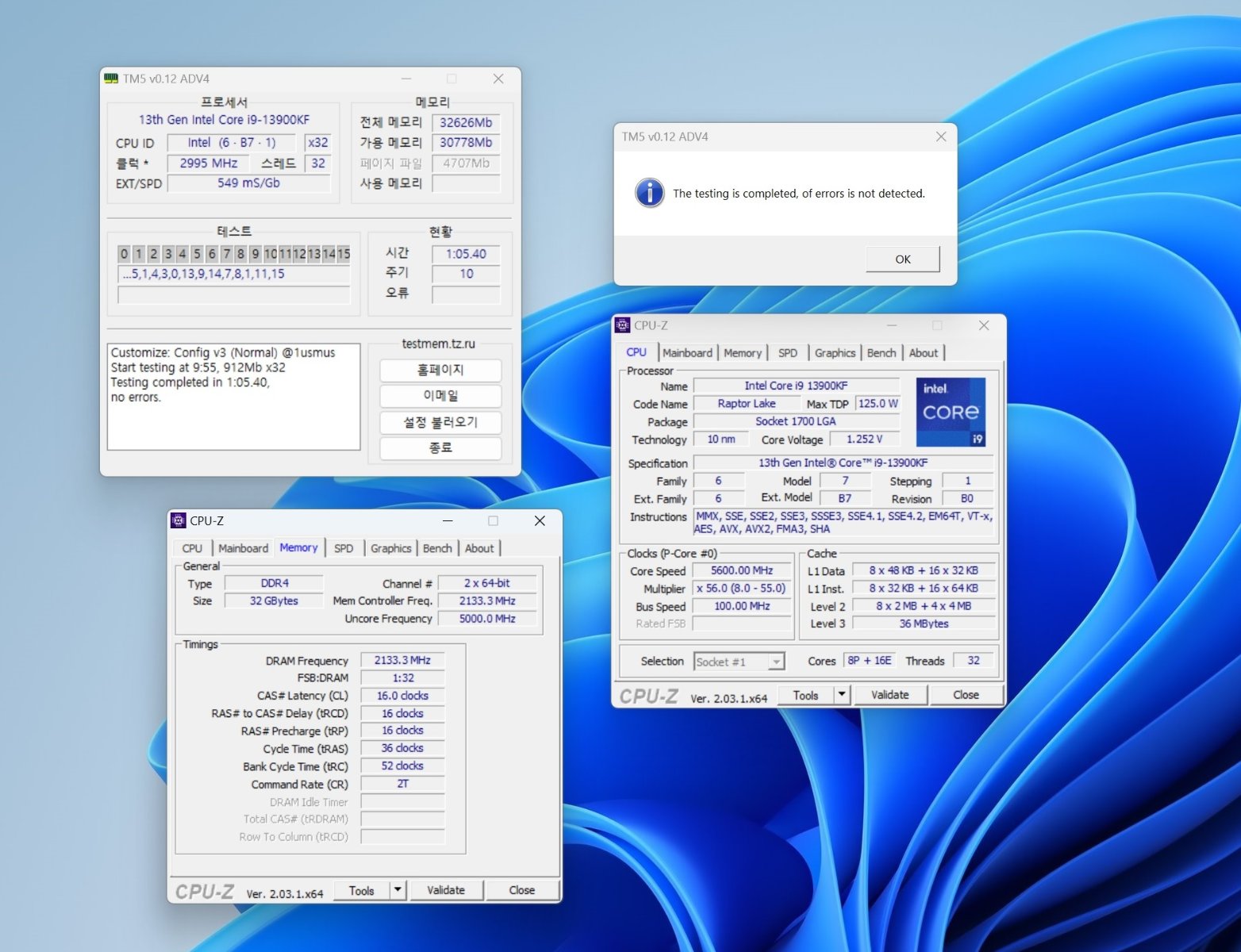Close the TM5 main window

(x=498, y=79)
